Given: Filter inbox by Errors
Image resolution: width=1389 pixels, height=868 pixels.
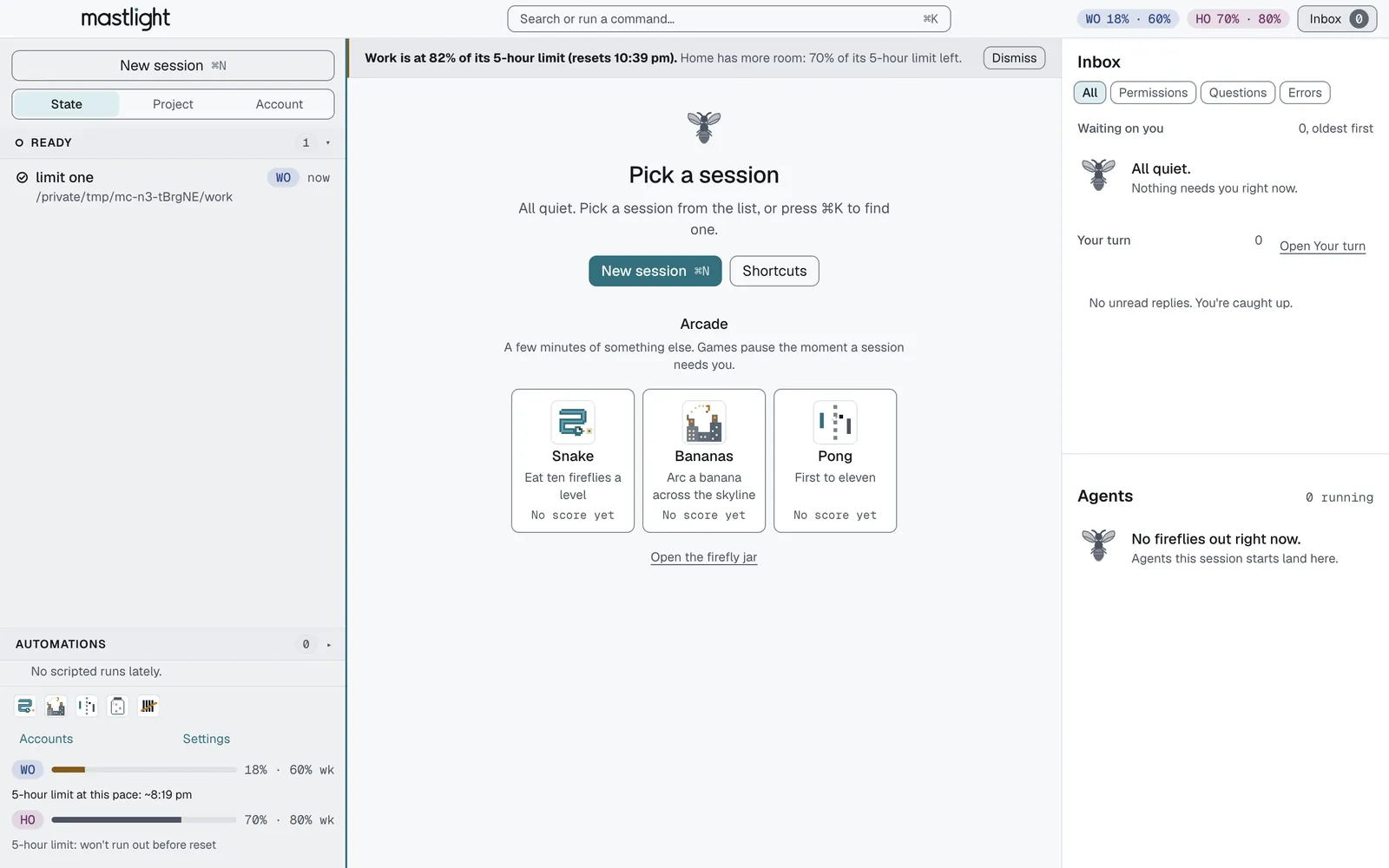Looking at the screenshot, I should pos(1305,93).
